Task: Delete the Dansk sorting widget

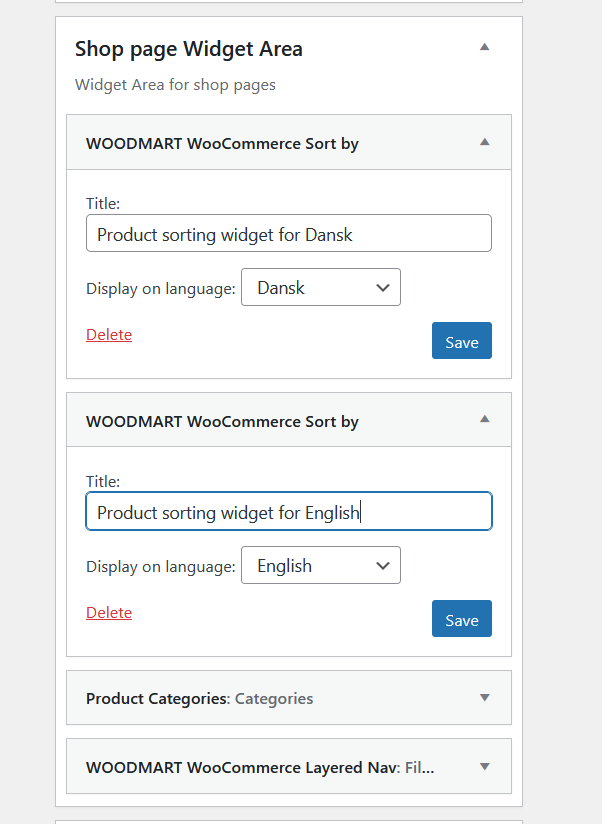Action: [109, 335]
